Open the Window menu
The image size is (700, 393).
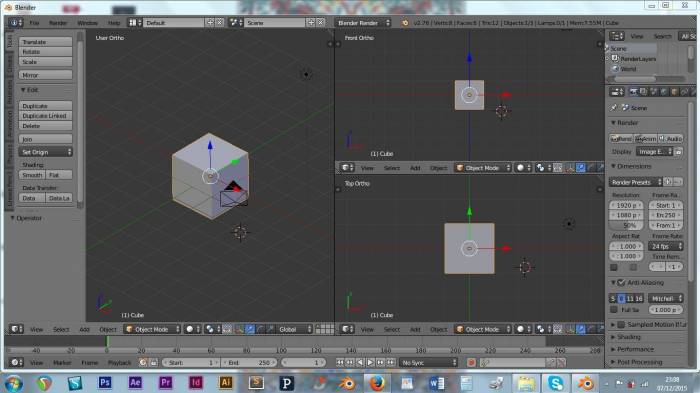[87, 23]
